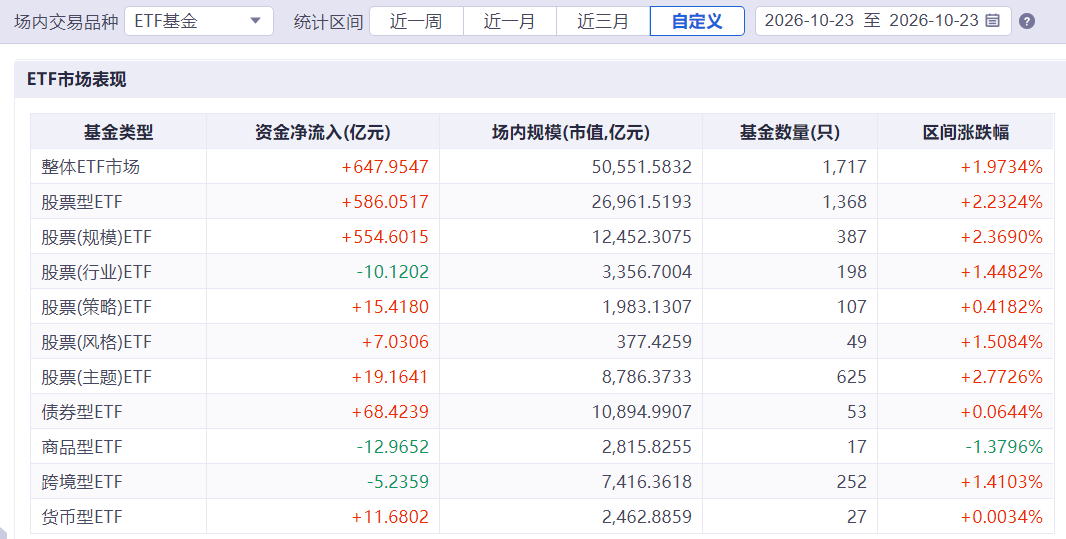1066x539 pixels.
Task: Click the question mark help icon
Action: [1027, 21]
